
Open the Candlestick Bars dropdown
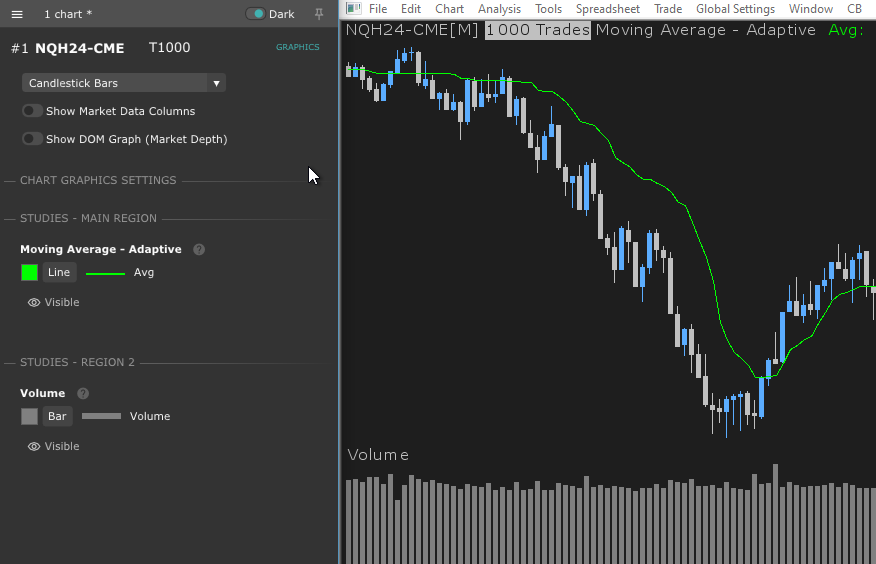point(124,83)
